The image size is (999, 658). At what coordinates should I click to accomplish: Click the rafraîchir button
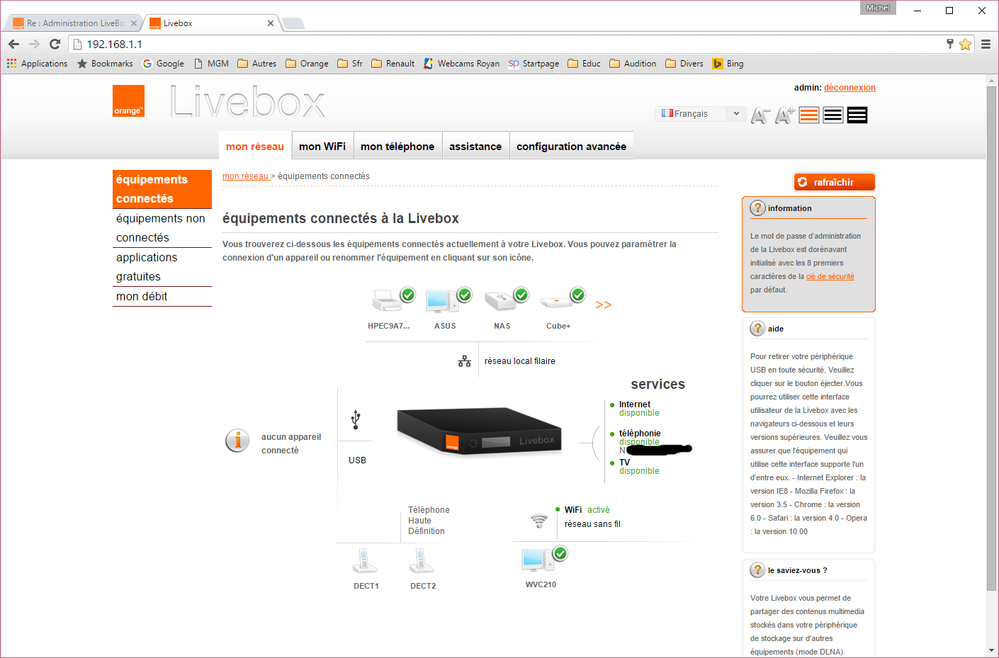point(834,182)
